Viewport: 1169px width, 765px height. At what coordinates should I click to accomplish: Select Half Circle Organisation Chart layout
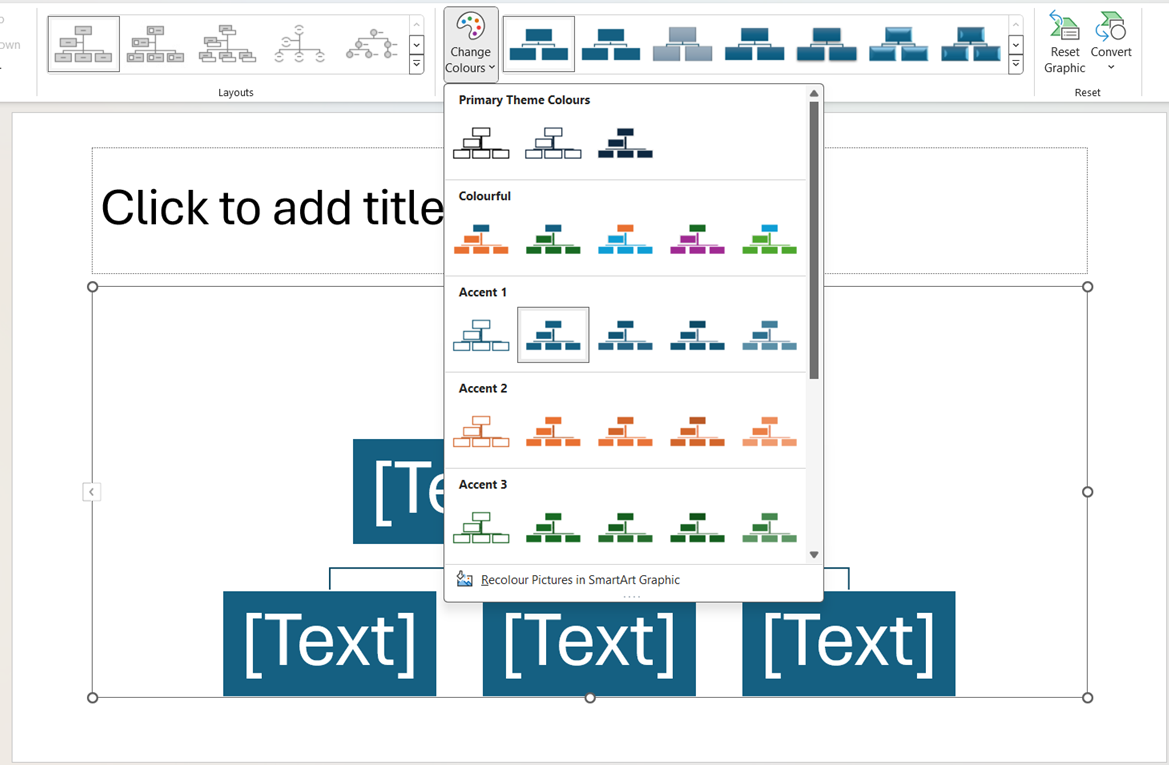(299, 44)
